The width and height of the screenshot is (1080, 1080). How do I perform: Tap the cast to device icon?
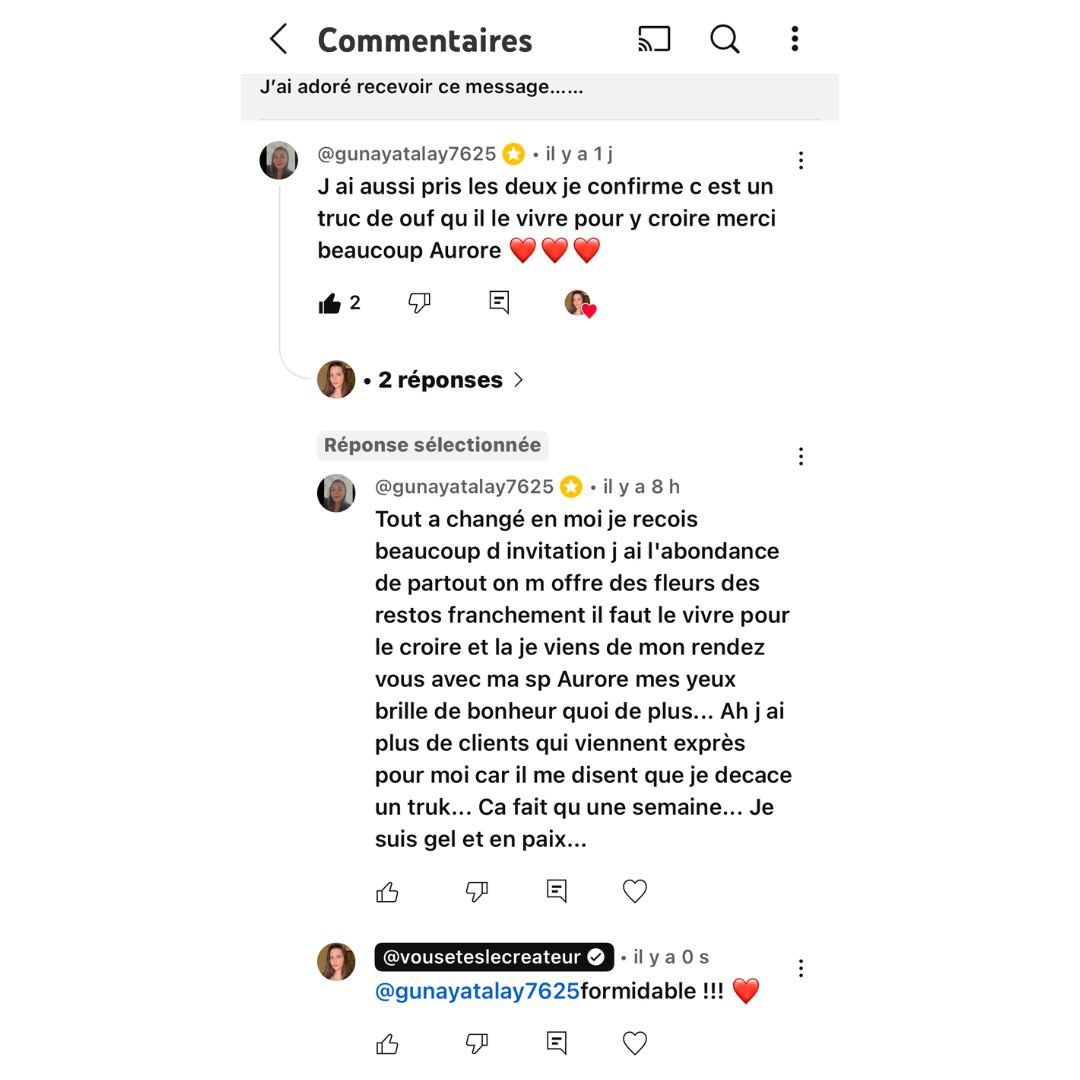(654, 39)
